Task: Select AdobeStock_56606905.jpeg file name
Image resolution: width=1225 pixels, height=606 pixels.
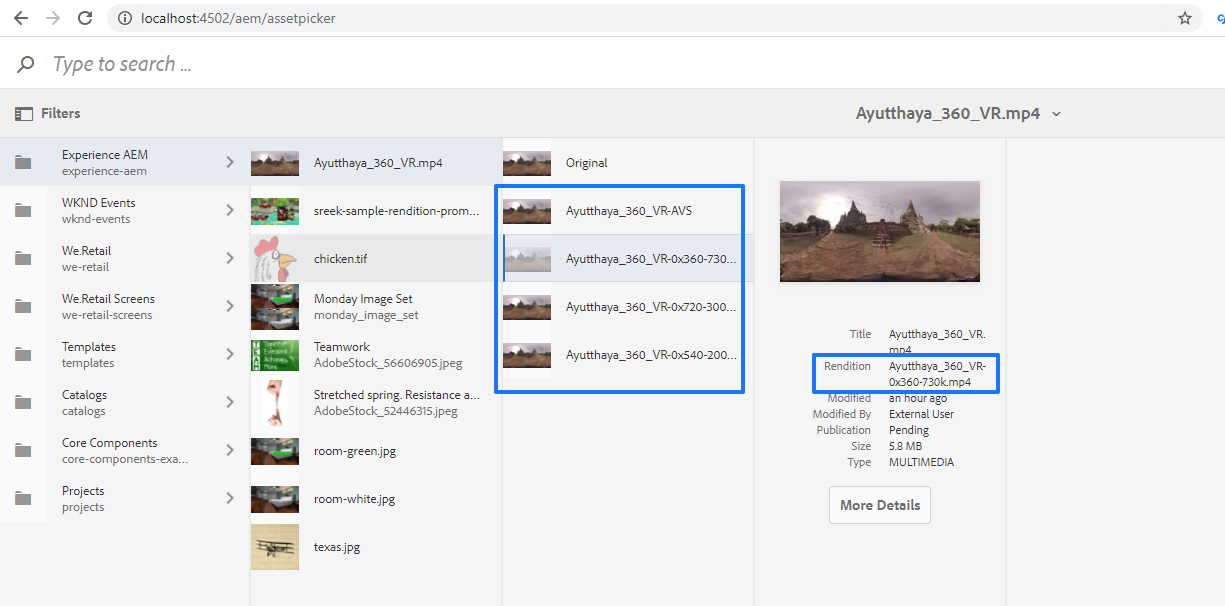Action: click(x=388, y=363)
